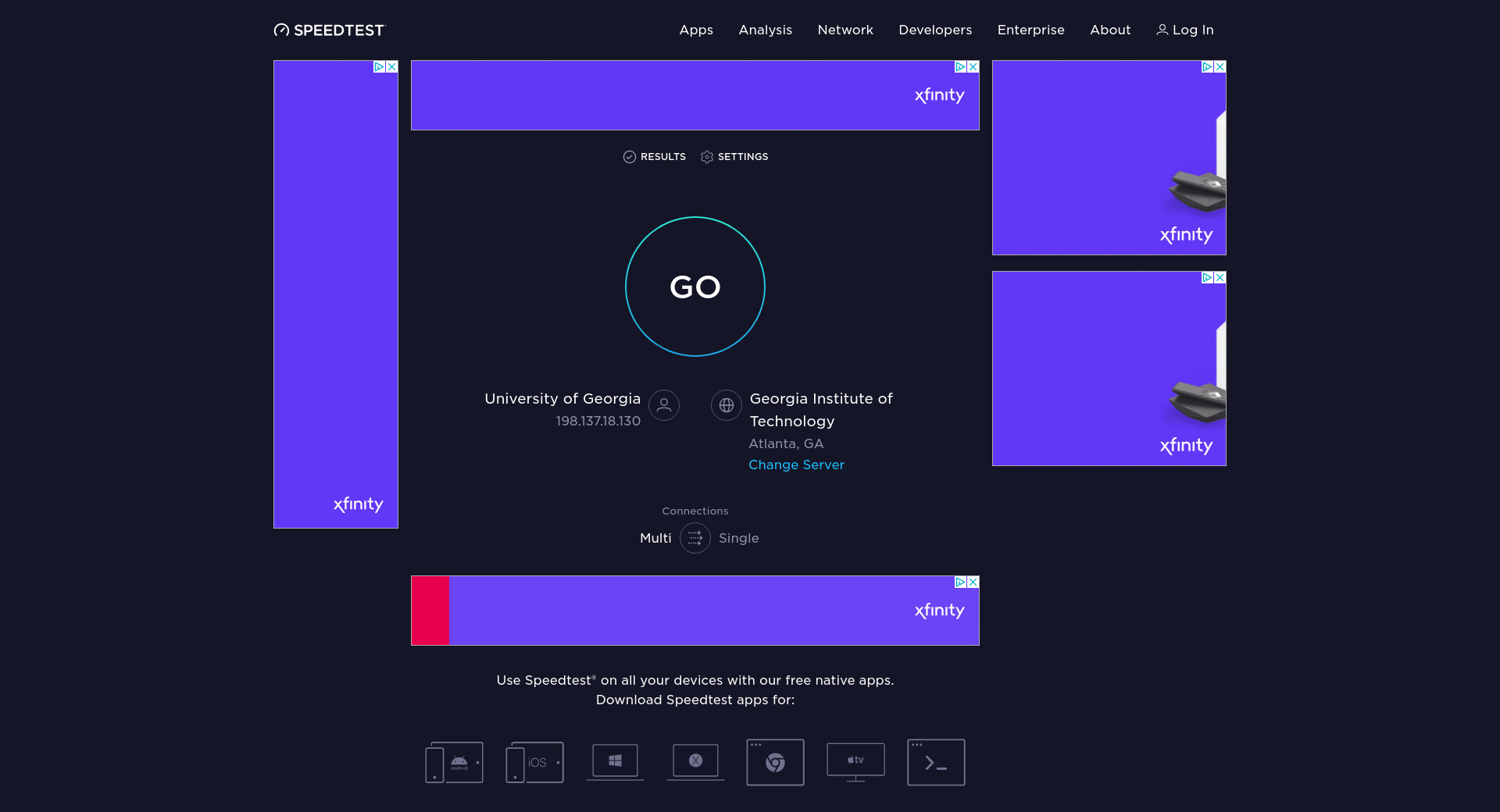This screenshot has height=812, width=1500.
Task: Open the Analysis menu
Action: (x=766, y=30)
